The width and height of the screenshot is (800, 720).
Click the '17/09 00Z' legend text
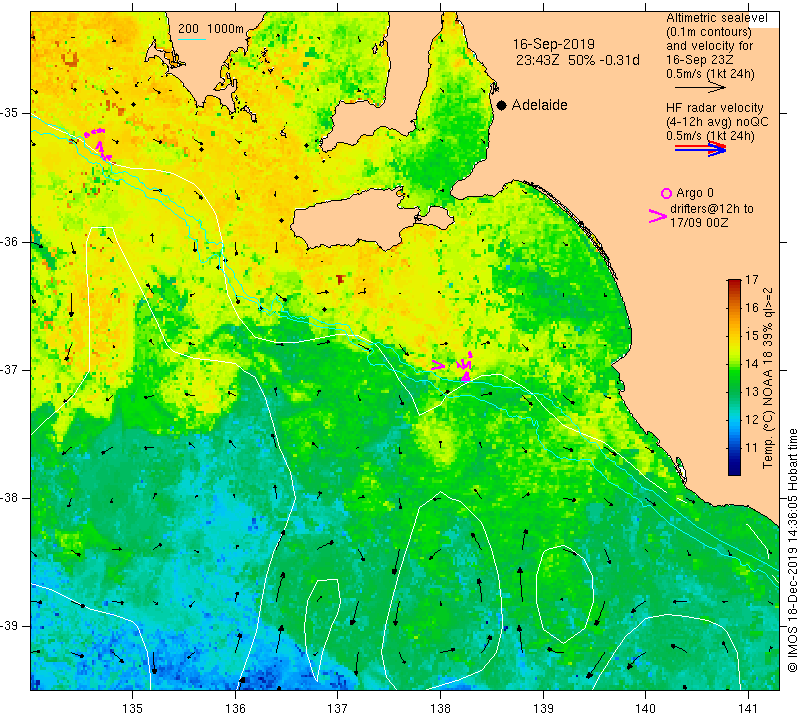[698, 223]
